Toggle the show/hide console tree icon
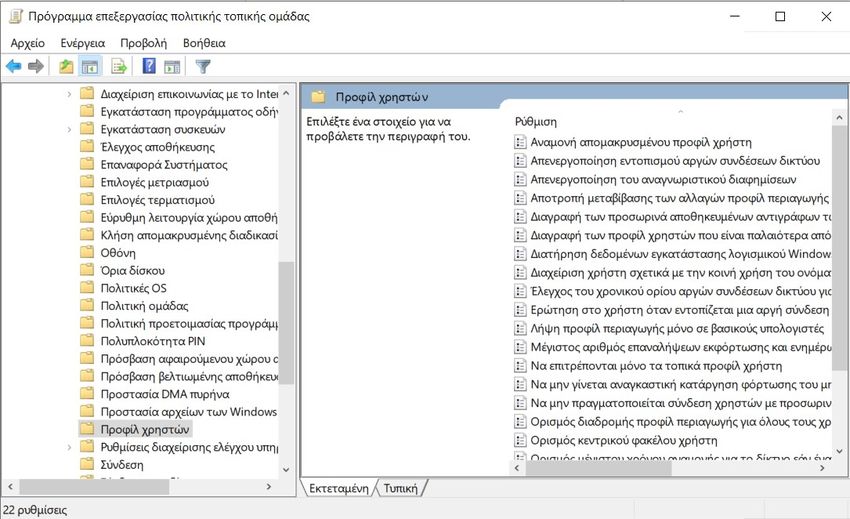The image size is (850, 519). (89, 67)
